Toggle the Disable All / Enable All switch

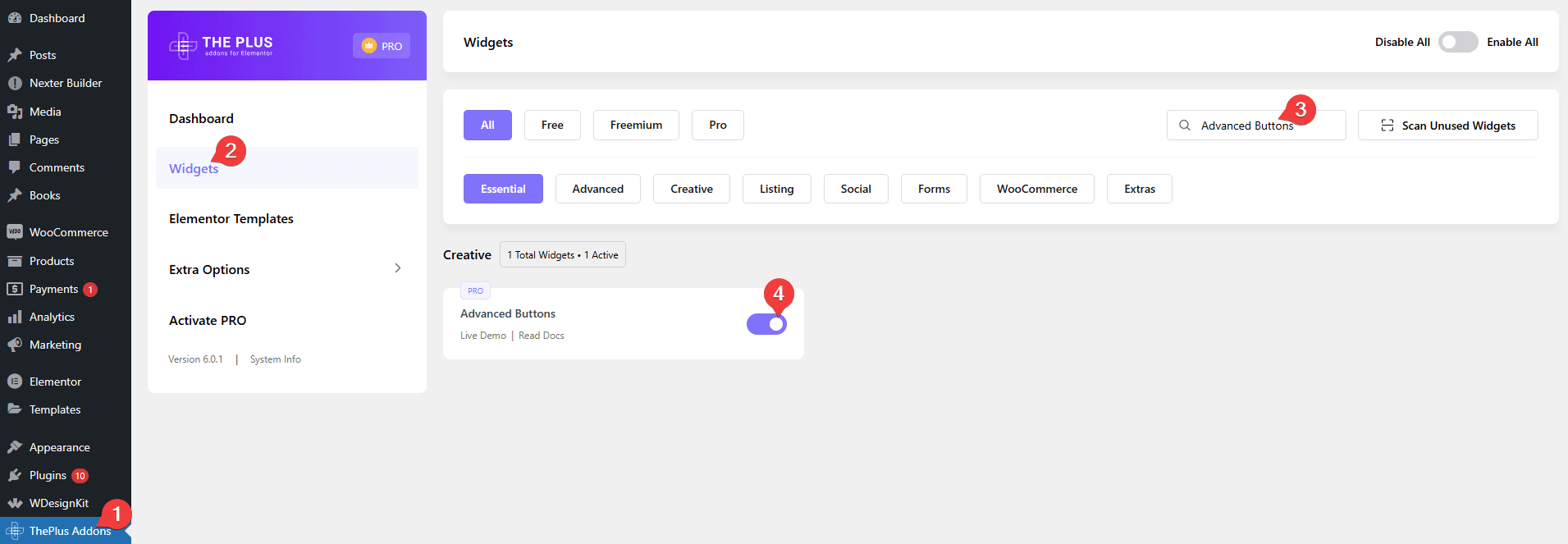click(x=1457, y=42)
